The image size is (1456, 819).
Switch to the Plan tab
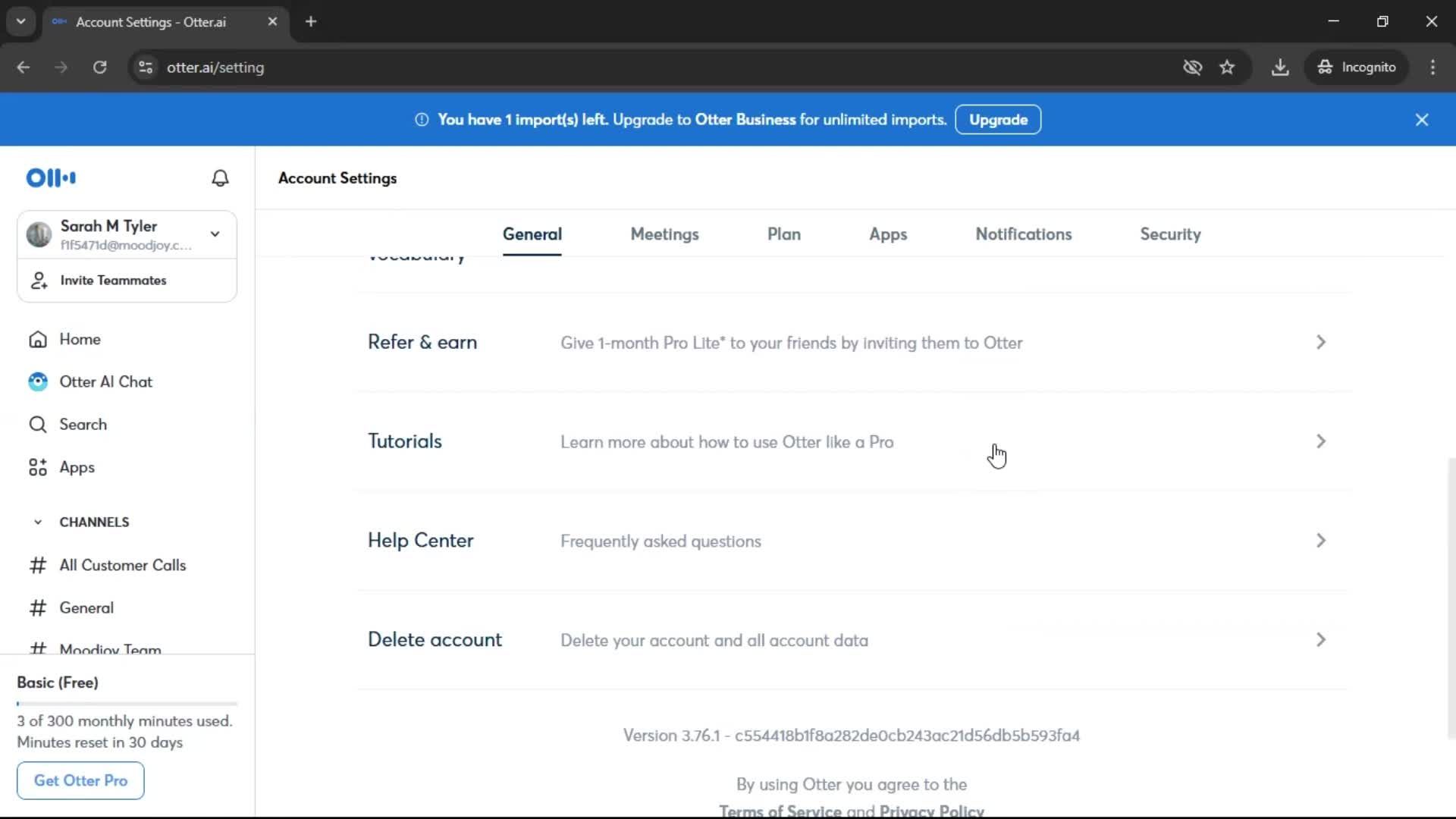tap(784, 234)
